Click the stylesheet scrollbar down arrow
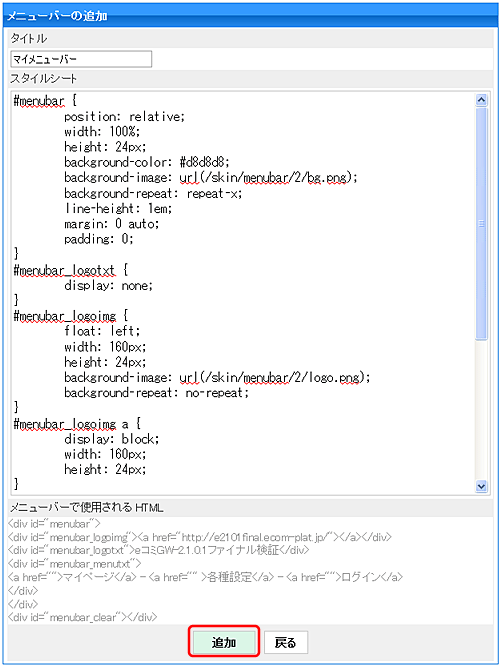This screenshot has width=500, height=668. coord(481,486)
